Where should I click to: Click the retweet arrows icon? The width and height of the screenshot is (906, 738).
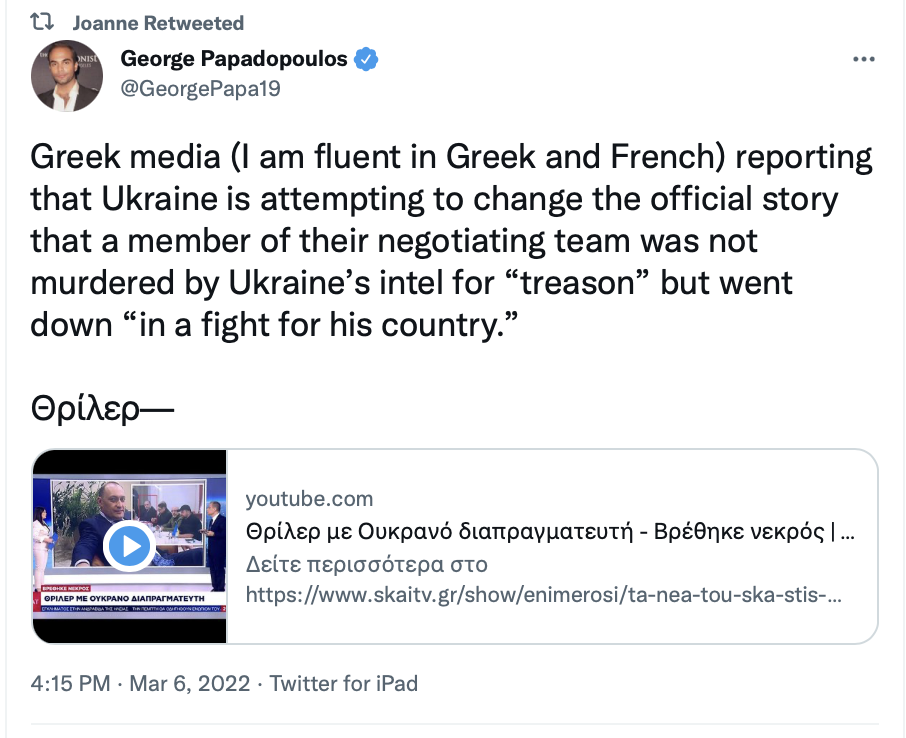[42, 23]
